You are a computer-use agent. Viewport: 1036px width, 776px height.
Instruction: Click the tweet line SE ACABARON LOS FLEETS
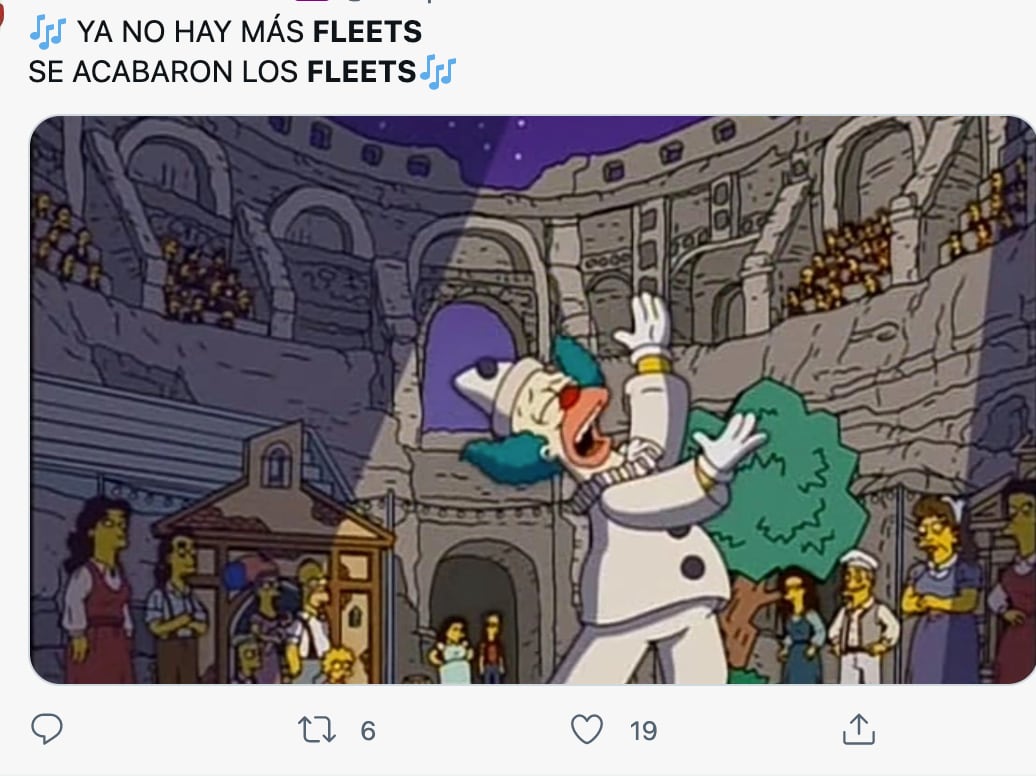223,72
